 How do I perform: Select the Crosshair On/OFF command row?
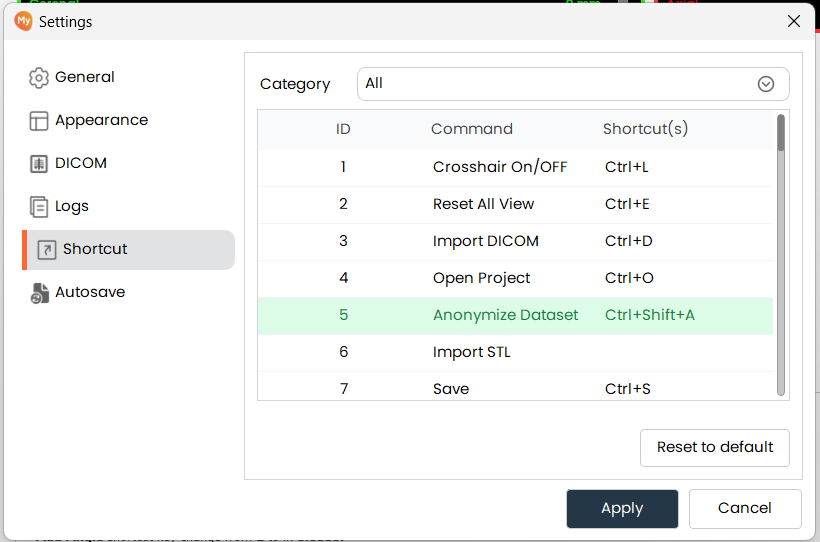pyautogui.click(x=499, y=167)
